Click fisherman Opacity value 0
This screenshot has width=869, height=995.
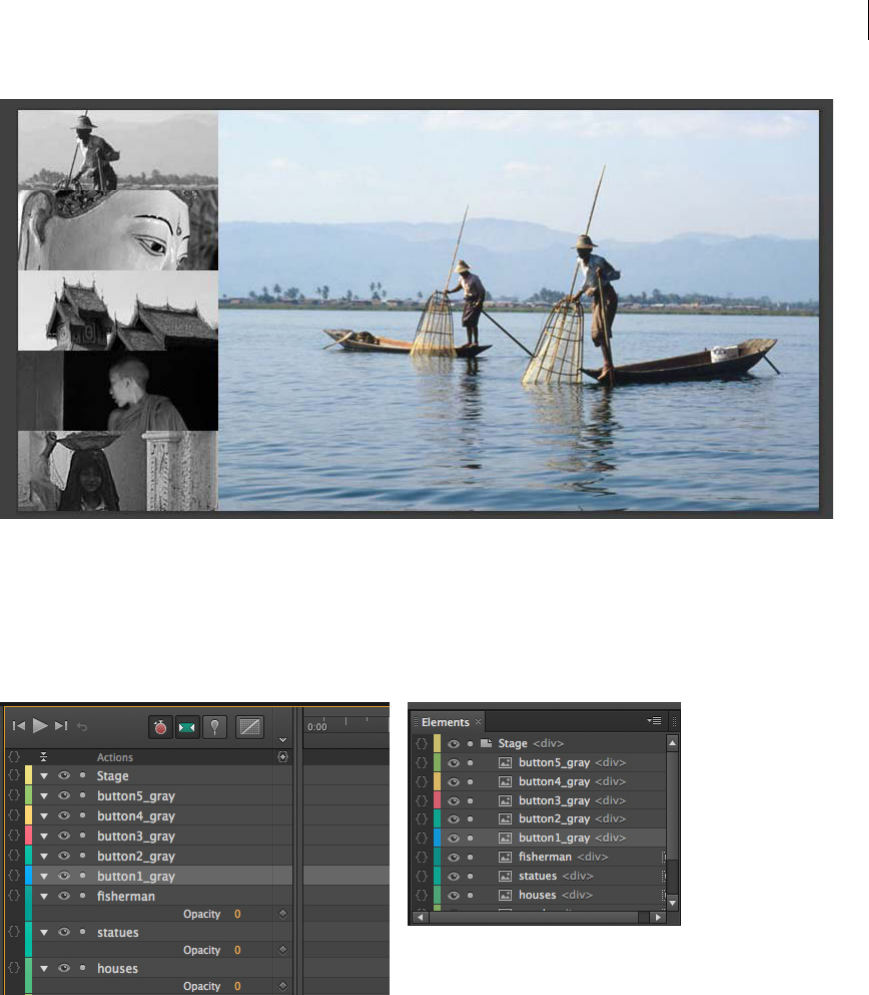[x=237, y=914]
